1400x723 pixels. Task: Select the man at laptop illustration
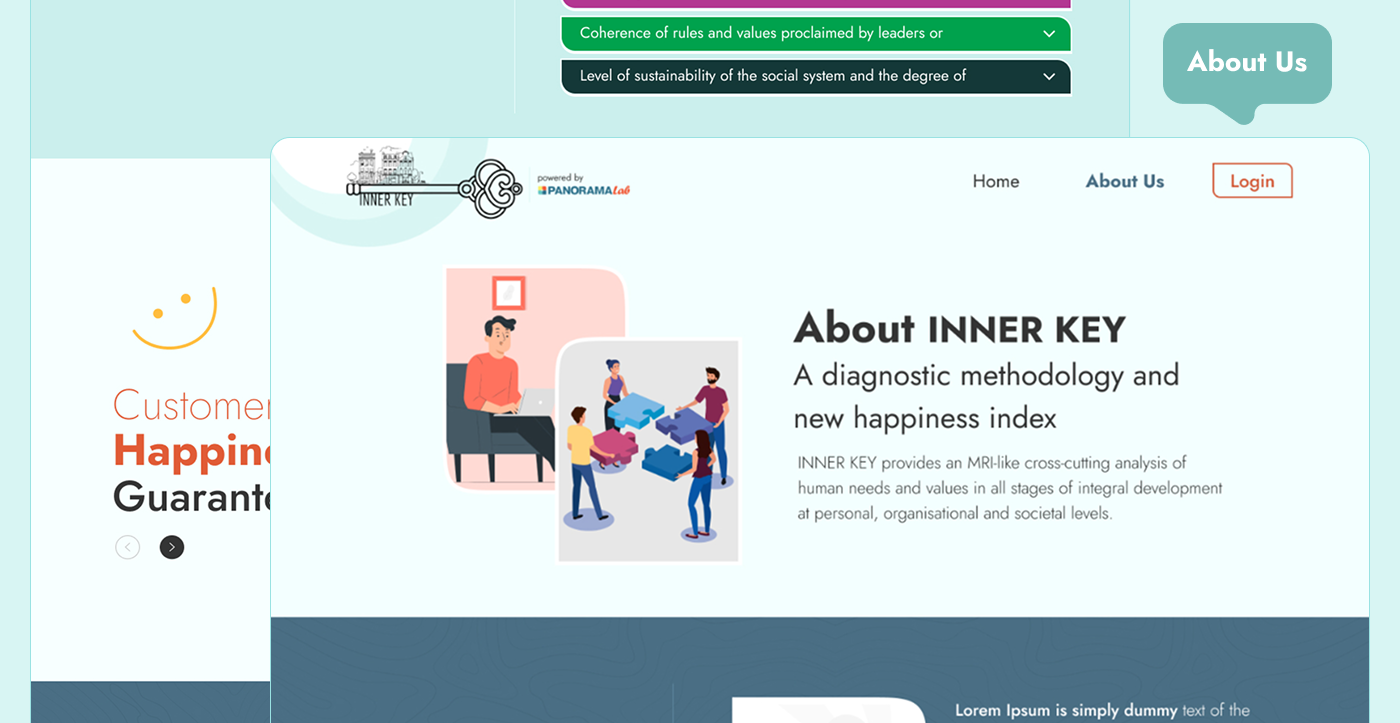click(500, 390)
